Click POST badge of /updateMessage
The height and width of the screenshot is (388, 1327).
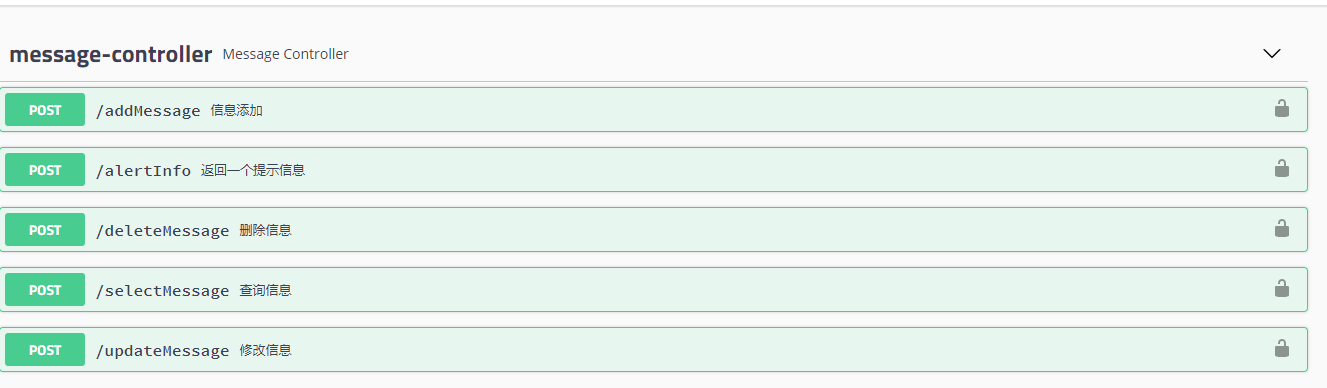(x=45, y=350)
